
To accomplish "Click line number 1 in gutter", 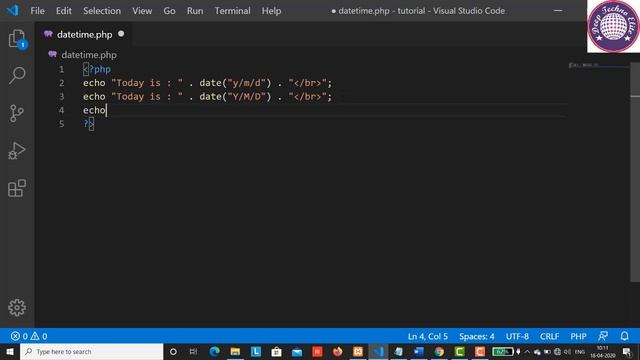I will (x=62, y=69).
